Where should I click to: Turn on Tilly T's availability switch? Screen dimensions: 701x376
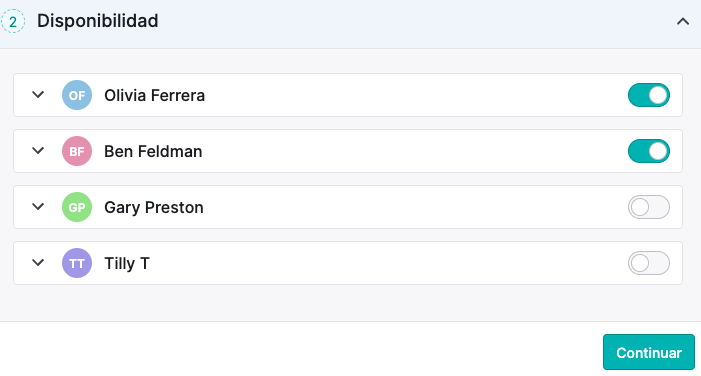(649, 263)
